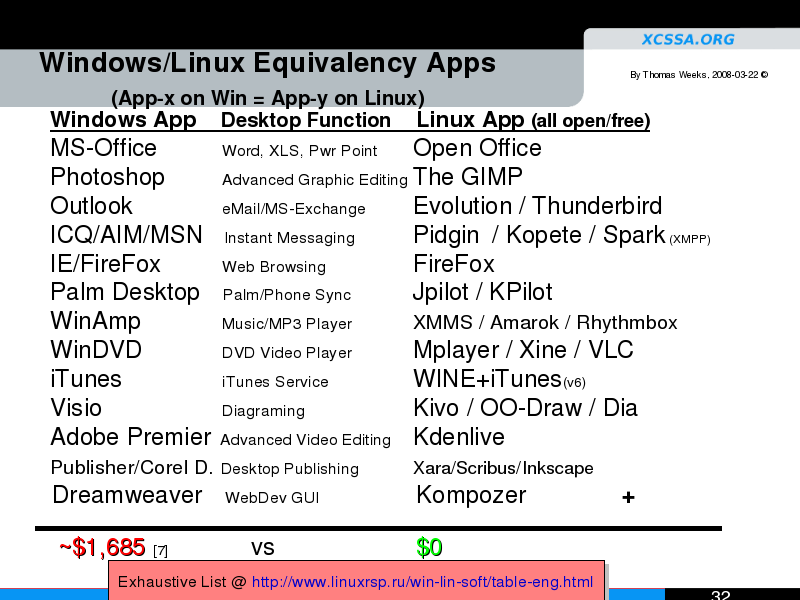
Task: Click 'DVD Video Player' function text
Action: pos(287,353)
